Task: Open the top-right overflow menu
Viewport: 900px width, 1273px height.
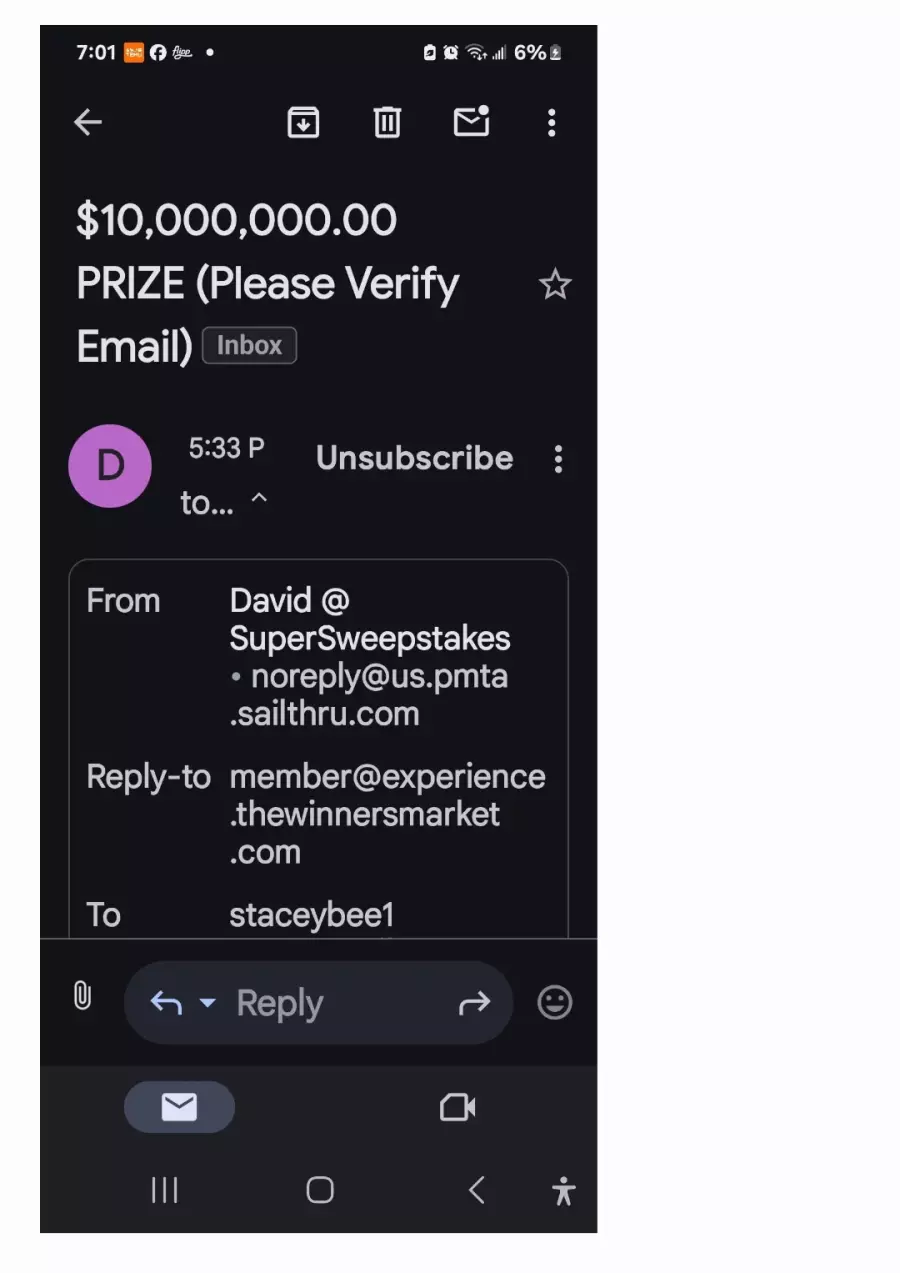Action: click(x=551, y=122)
